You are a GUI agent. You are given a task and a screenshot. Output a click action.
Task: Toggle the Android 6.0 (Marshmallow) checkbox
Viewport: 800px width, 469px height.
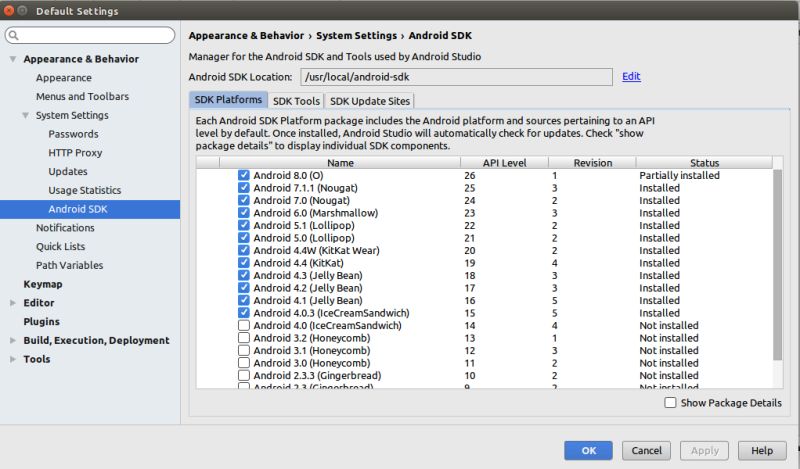[244, 212]
